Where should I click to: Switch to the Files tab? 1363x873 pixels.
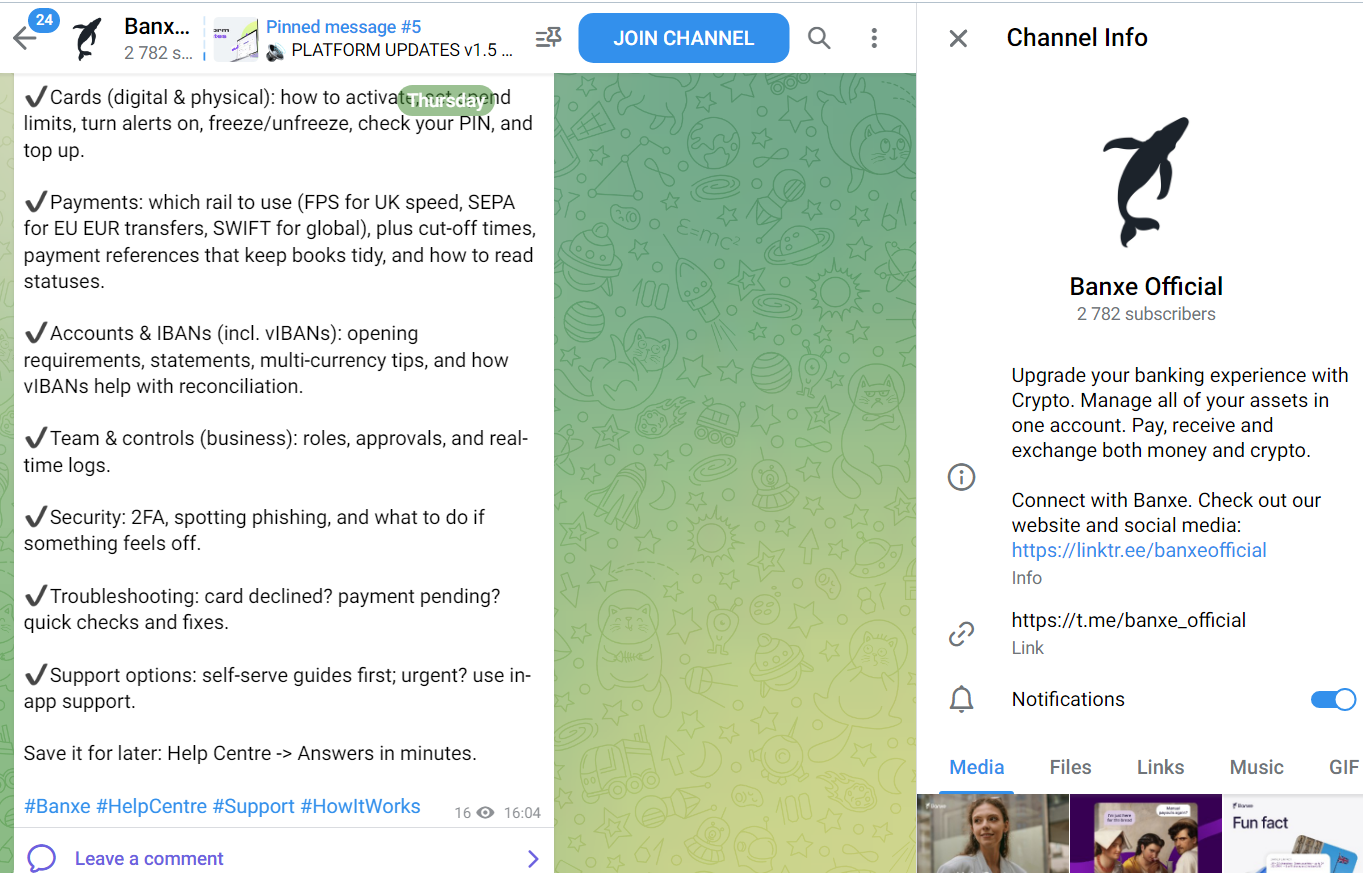(1070, 767)
